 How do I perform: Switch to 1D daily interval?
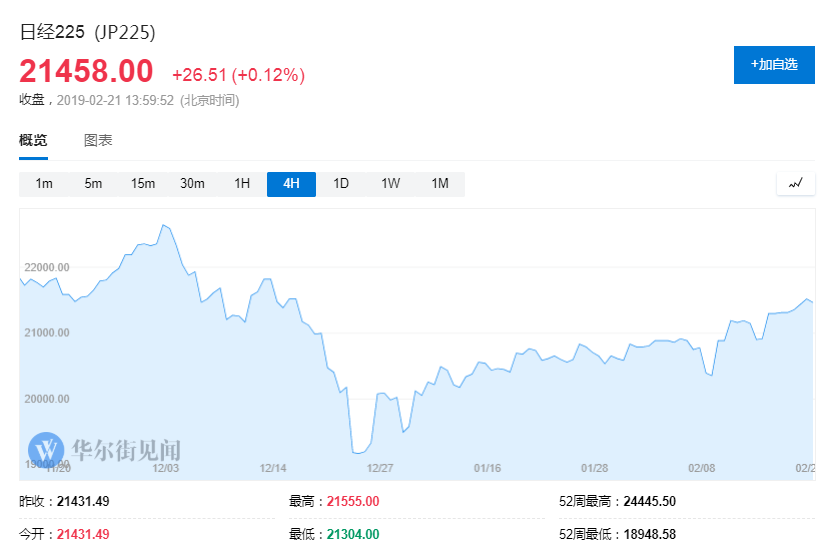pos(341,184)
